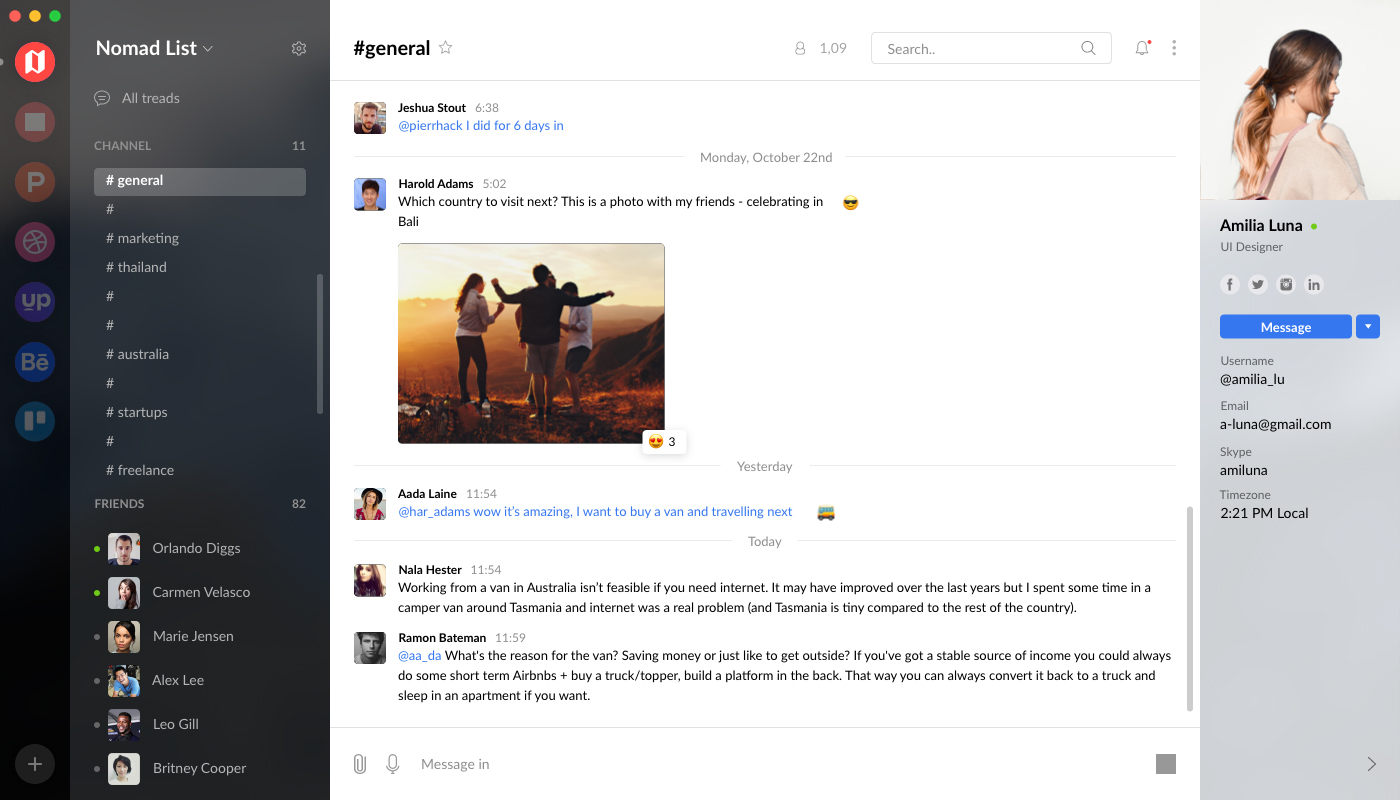Add a new workspace with plus button
The width and height of the screenshot is (1400, 800).
tap(35, 764)
